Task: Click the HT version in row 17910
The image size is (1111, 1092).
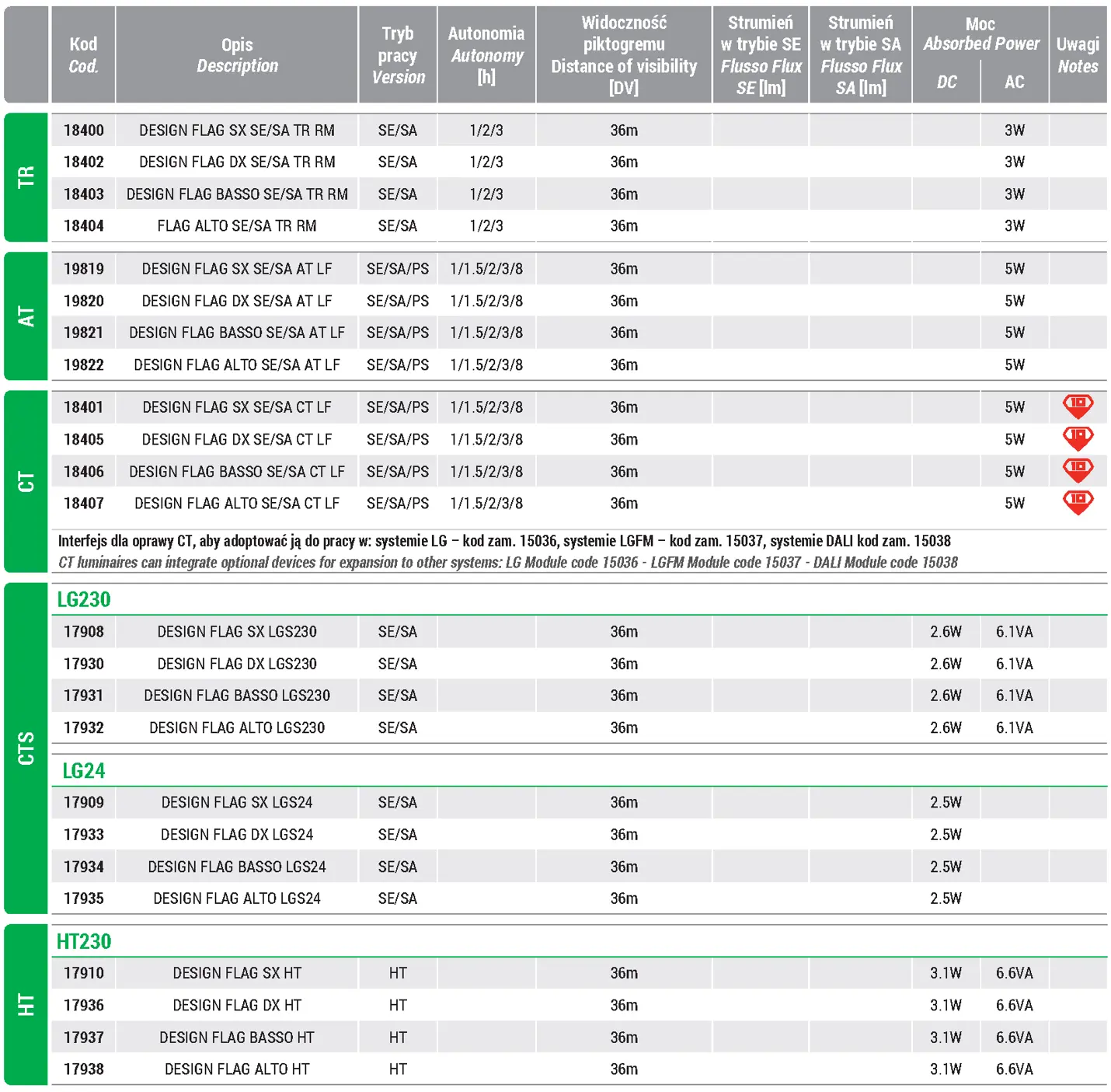Action: [398, 973]
